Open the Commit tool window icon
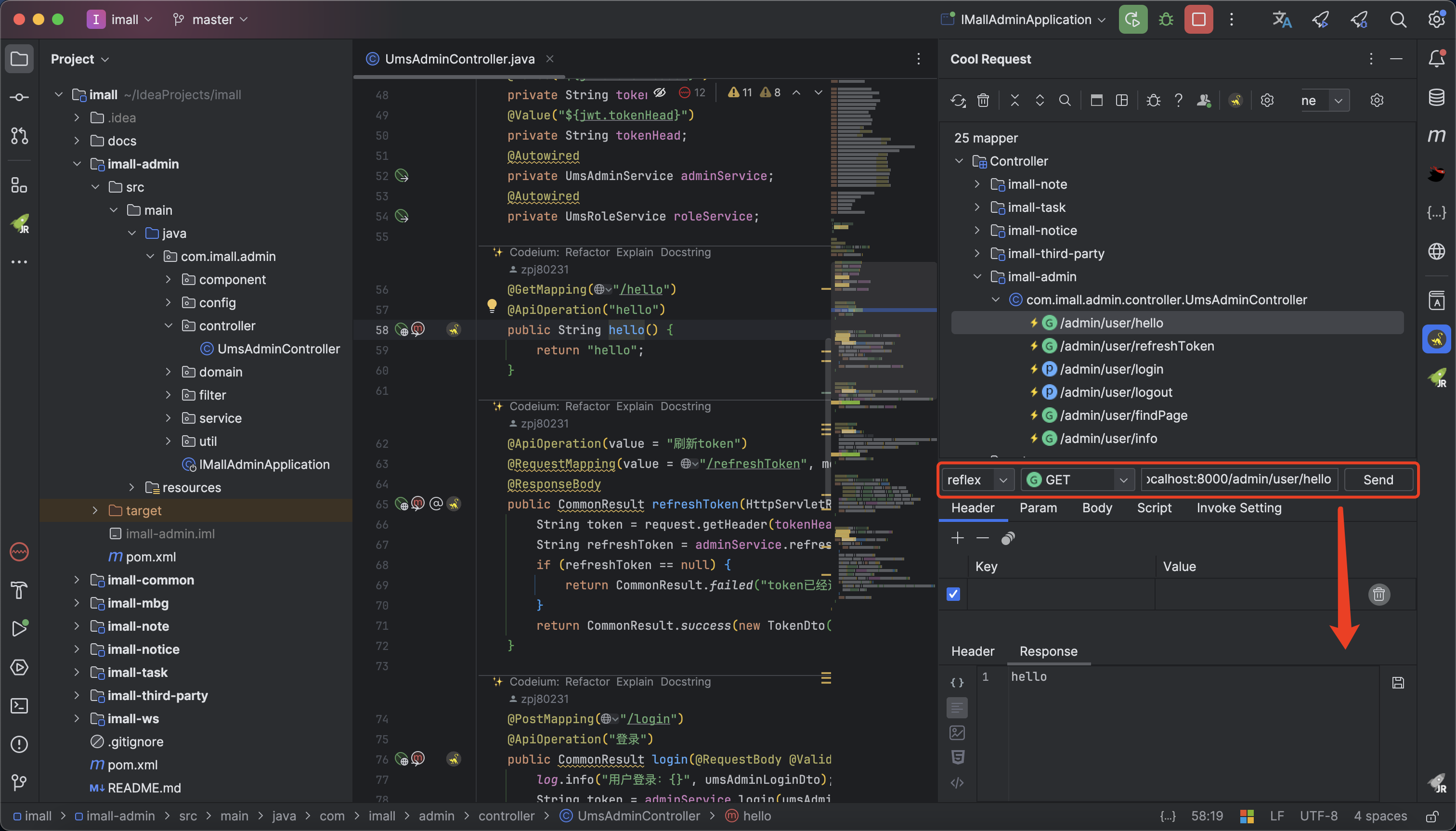This screenshot has height=831, width=1456. (x=19, y=97)
